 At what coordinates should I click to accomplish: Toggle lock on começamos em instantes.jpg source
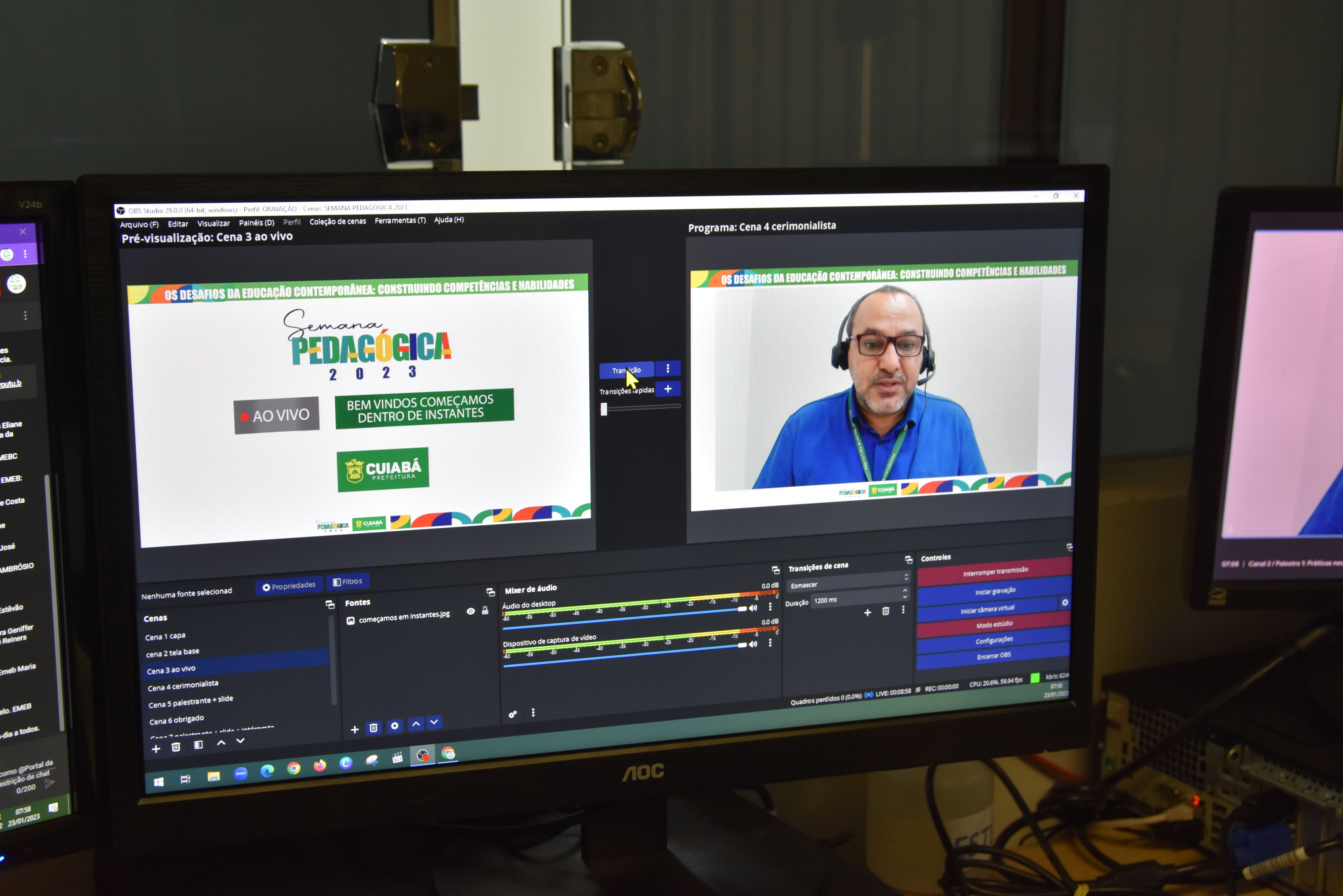tap(485, 610)
